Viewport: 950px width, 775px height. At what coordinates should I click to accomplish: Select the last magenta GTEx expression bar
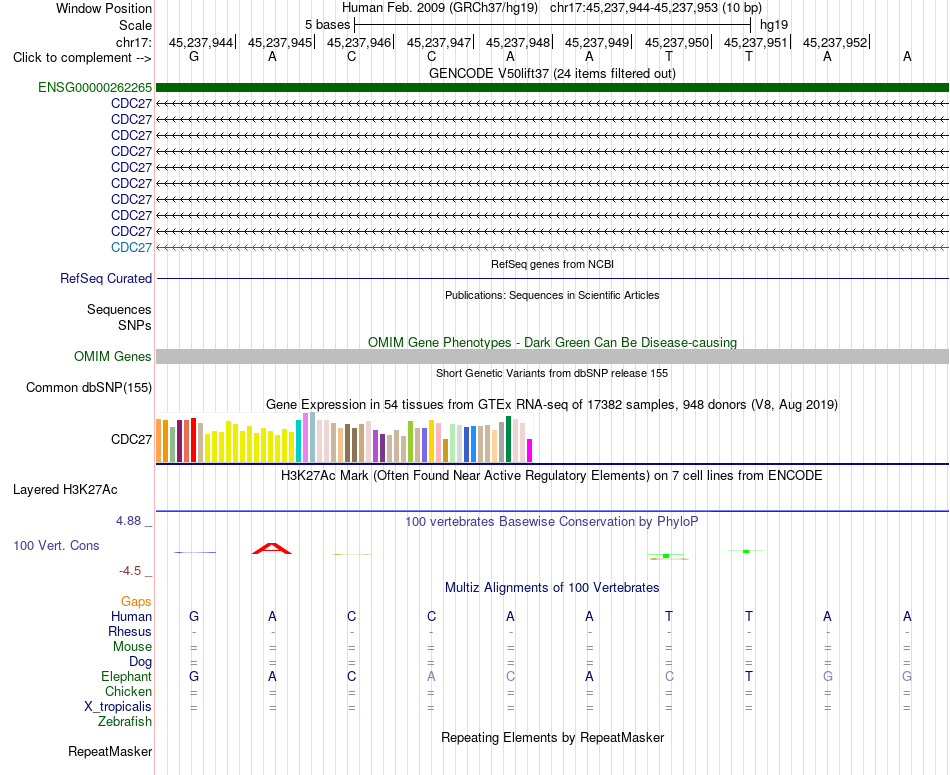click(x=529, y=450)
